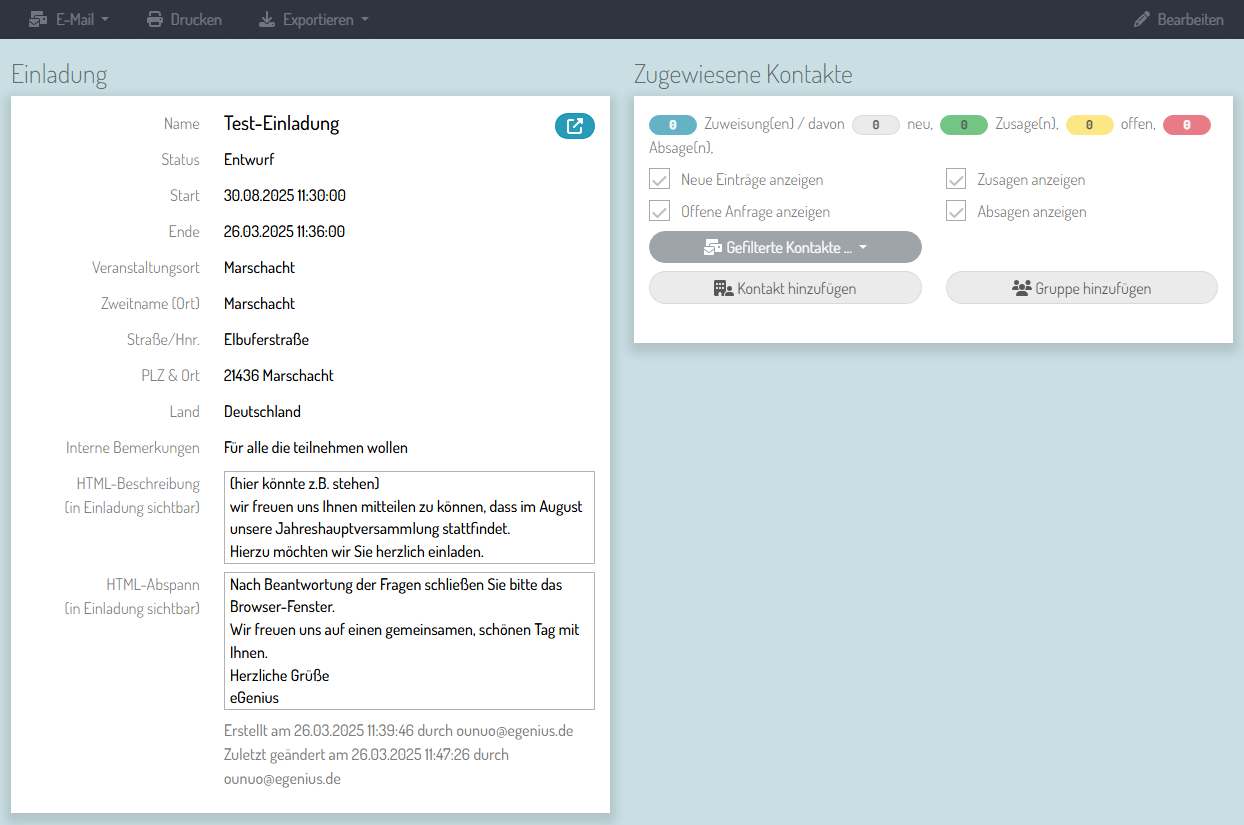Click the E-Mail envelope icon
1244x825 pixels.
tap(38, 19)
